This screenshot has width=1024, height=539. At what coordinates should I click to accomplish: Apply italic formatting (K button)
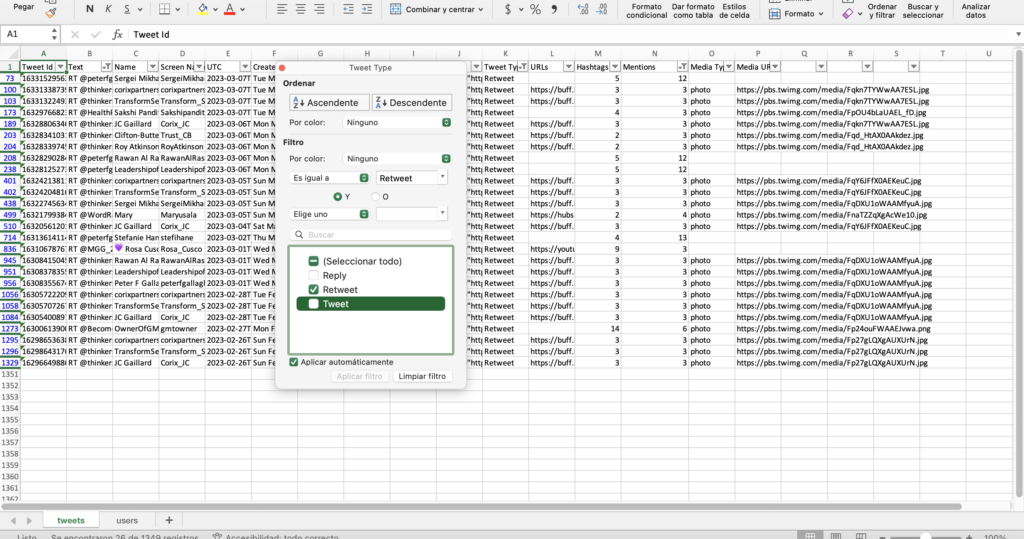tap(110, 9)
